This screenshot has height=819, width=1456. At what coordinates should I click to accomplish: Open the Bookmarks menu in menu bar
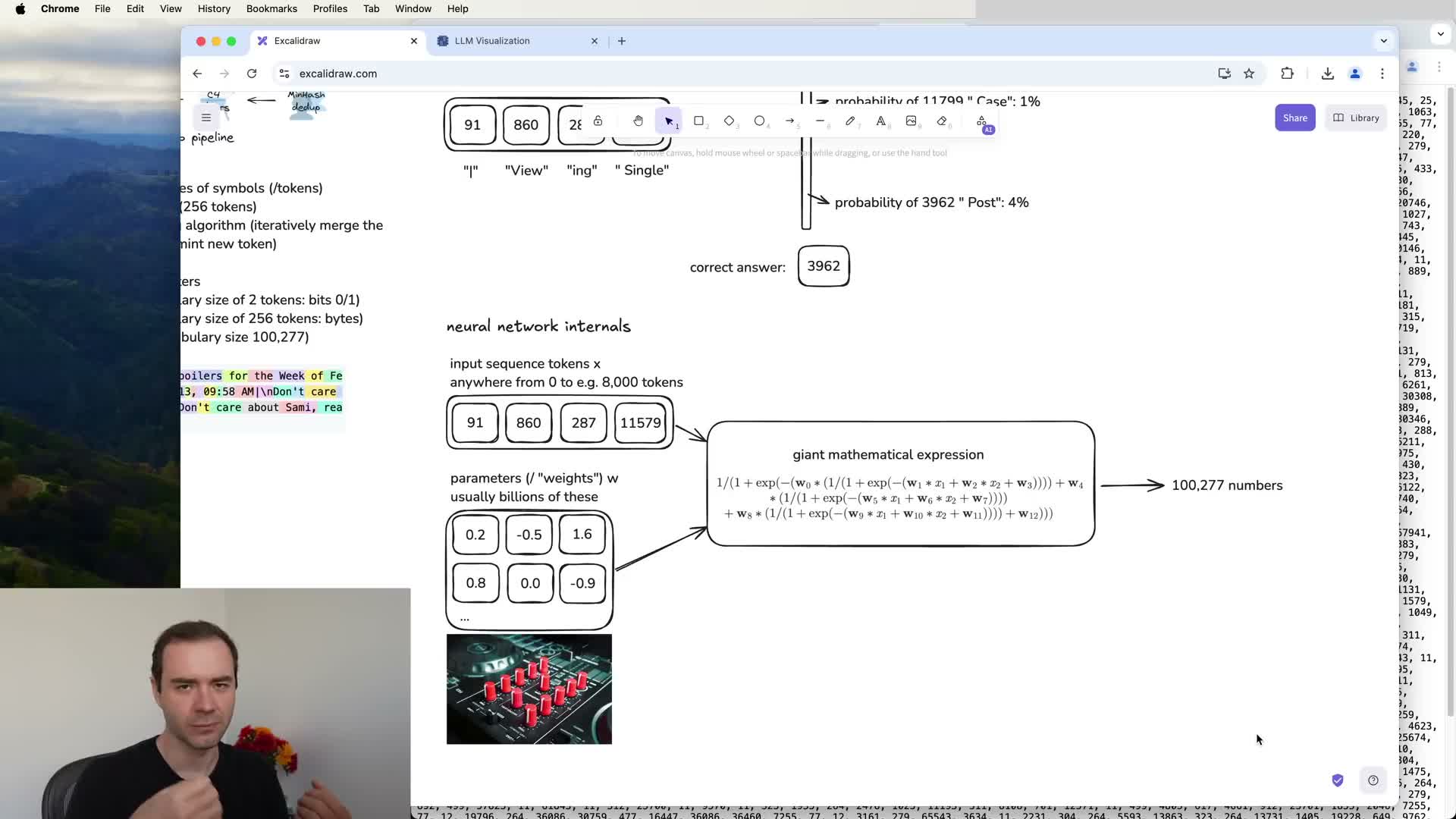pyautogui.click(x=271, y=8)
